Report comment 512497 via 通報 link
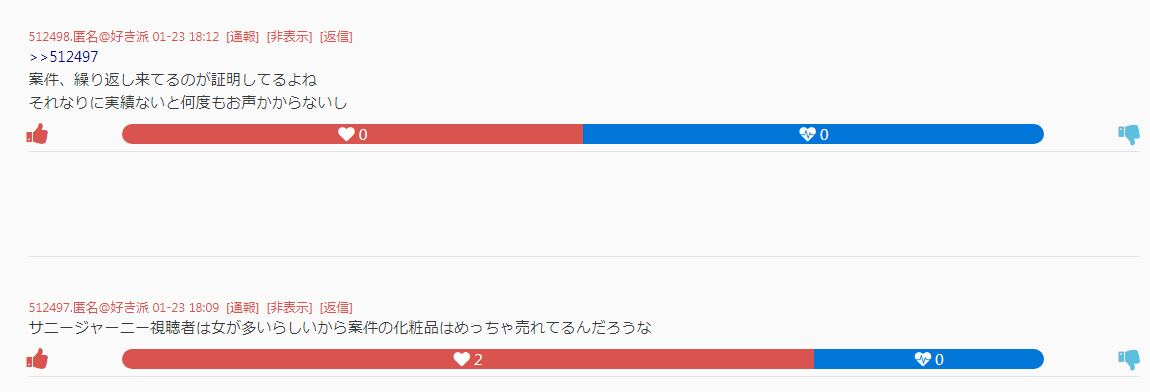 click(x=243, y=307)
